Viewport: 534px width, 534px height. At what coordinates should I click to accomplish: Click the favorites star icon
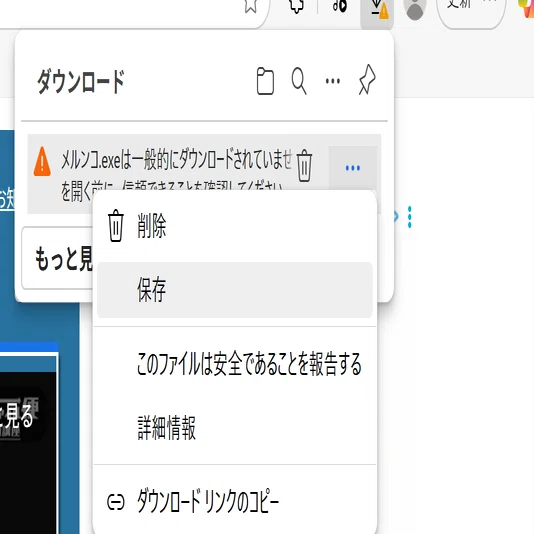coord(251,5)
